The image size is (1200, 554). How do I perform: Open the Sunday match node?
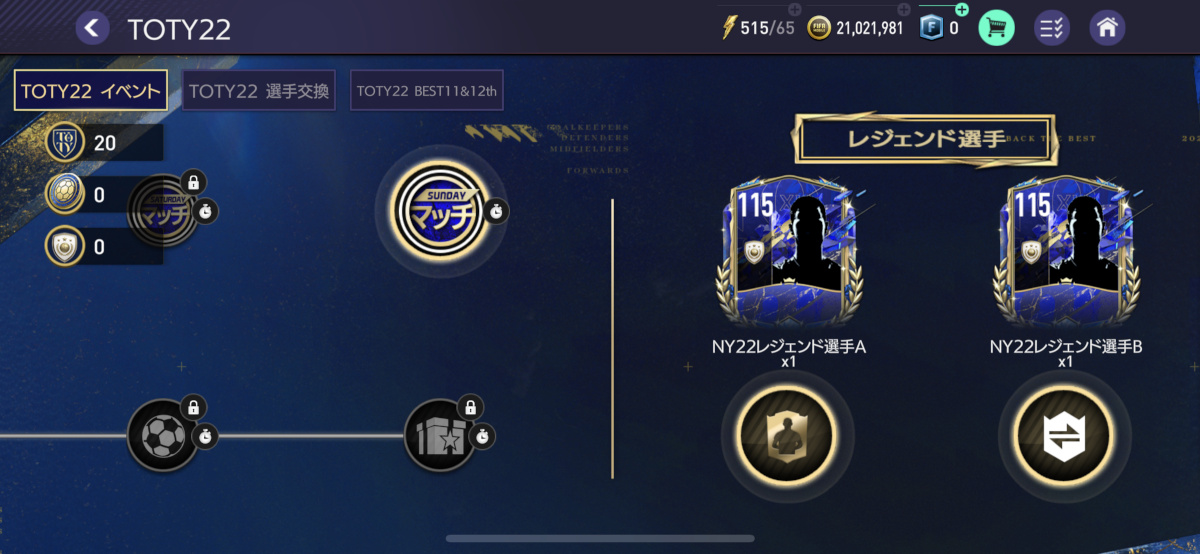pos(441,211)
